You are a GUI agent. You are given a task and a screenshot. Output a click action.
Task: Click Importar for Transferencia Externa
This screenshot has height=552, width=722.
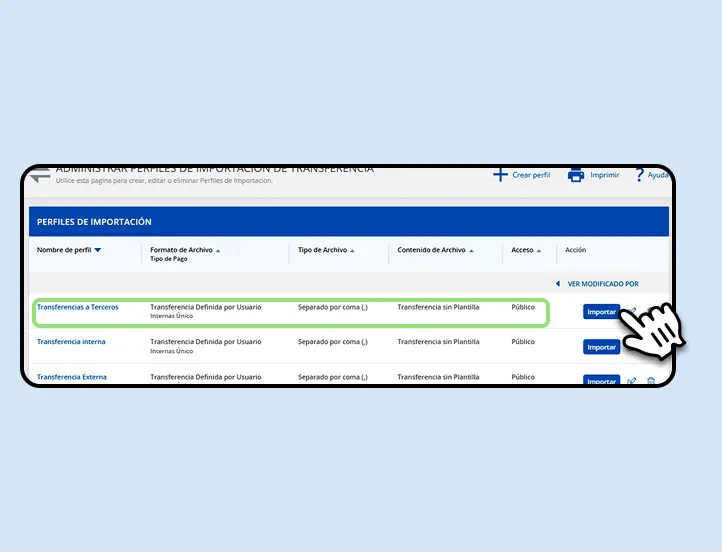click(x=601, y=380)
